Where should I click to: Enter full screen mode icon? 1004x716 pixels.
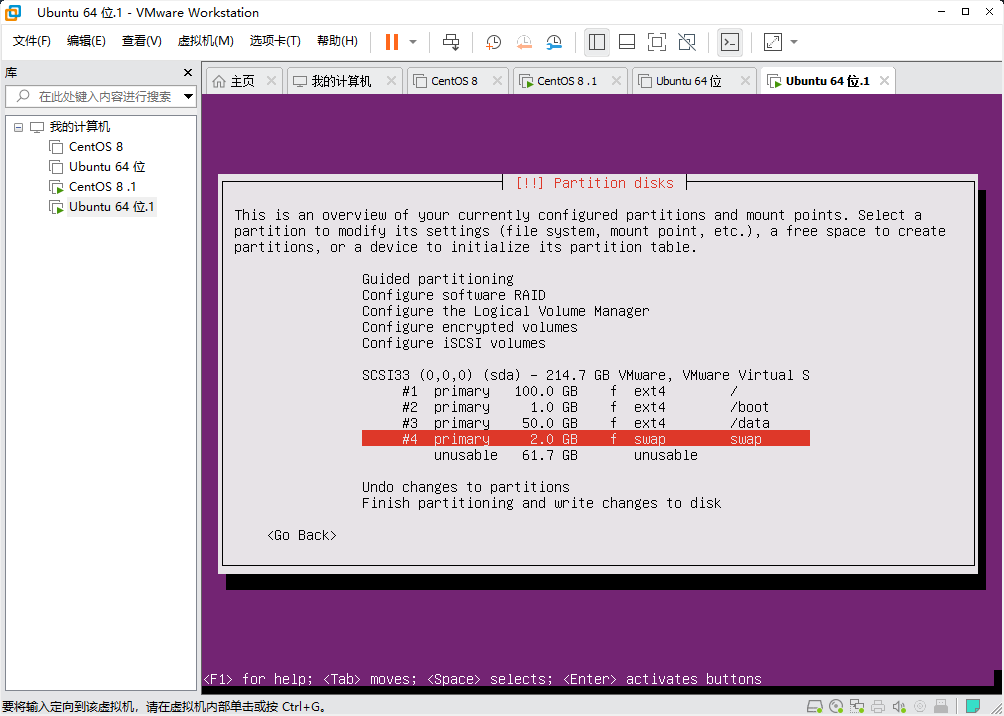pyautogui.click(x=657, y=42)
